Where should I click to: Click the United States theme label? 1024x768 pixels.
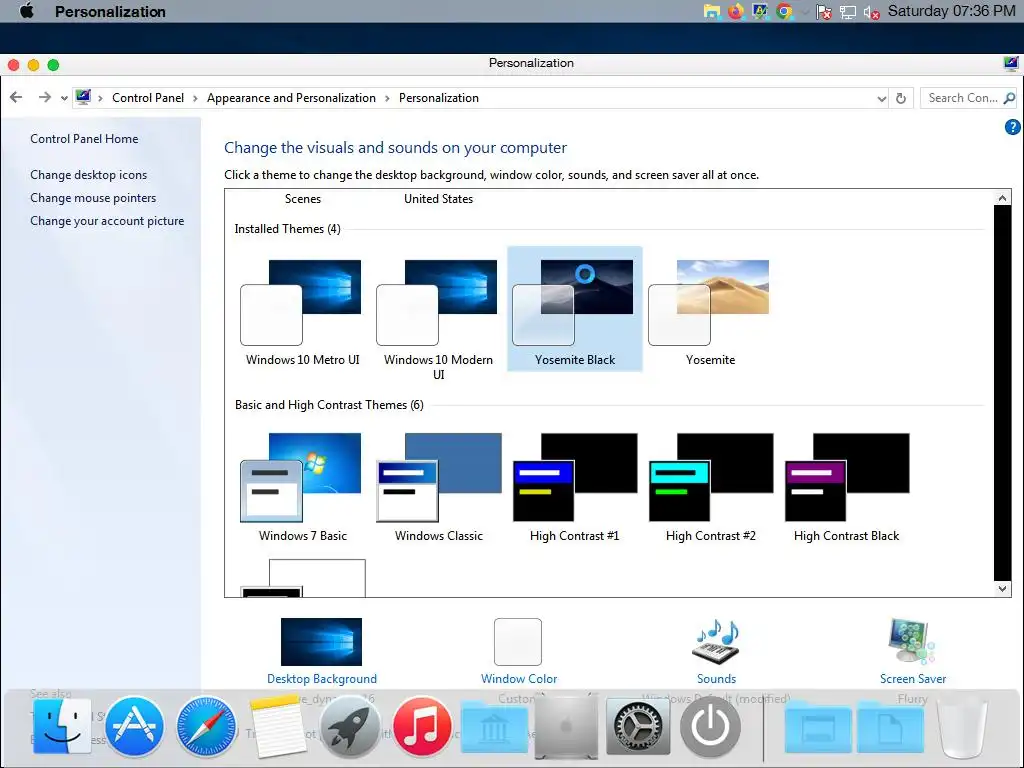tap(438, 199)
